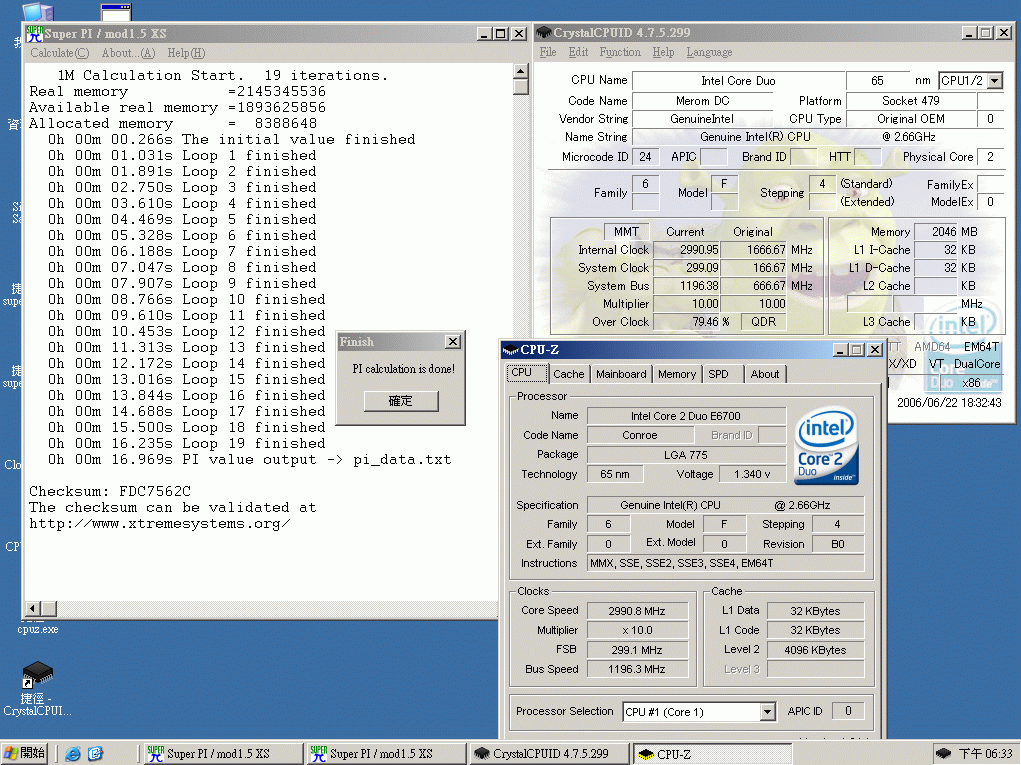Switch to CrystalCPUID taskbar button
The image size is (1021, 765).
pos(549,753)
